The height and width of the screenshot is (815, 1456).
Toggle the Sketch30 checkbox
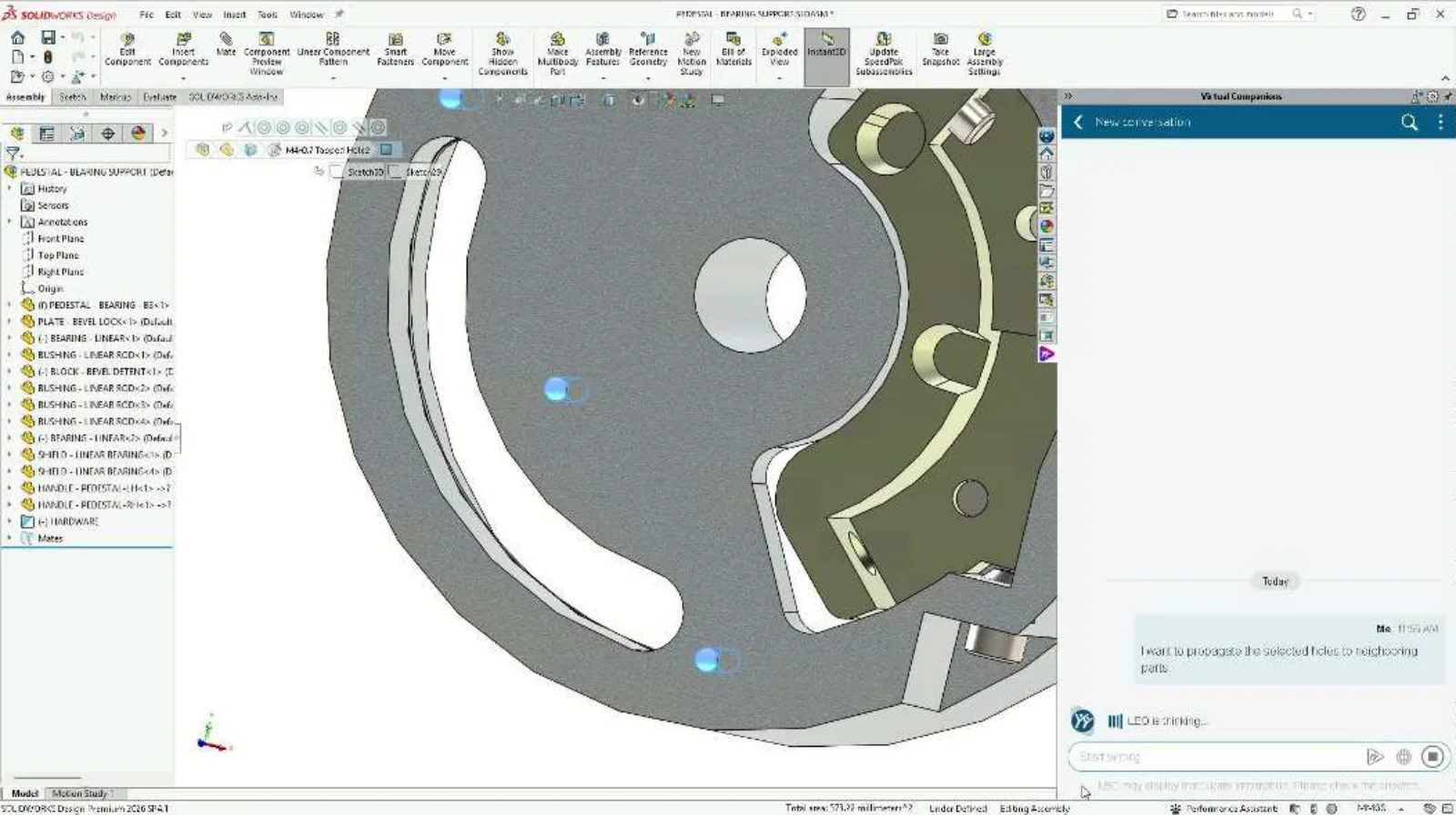click(337, 171)
